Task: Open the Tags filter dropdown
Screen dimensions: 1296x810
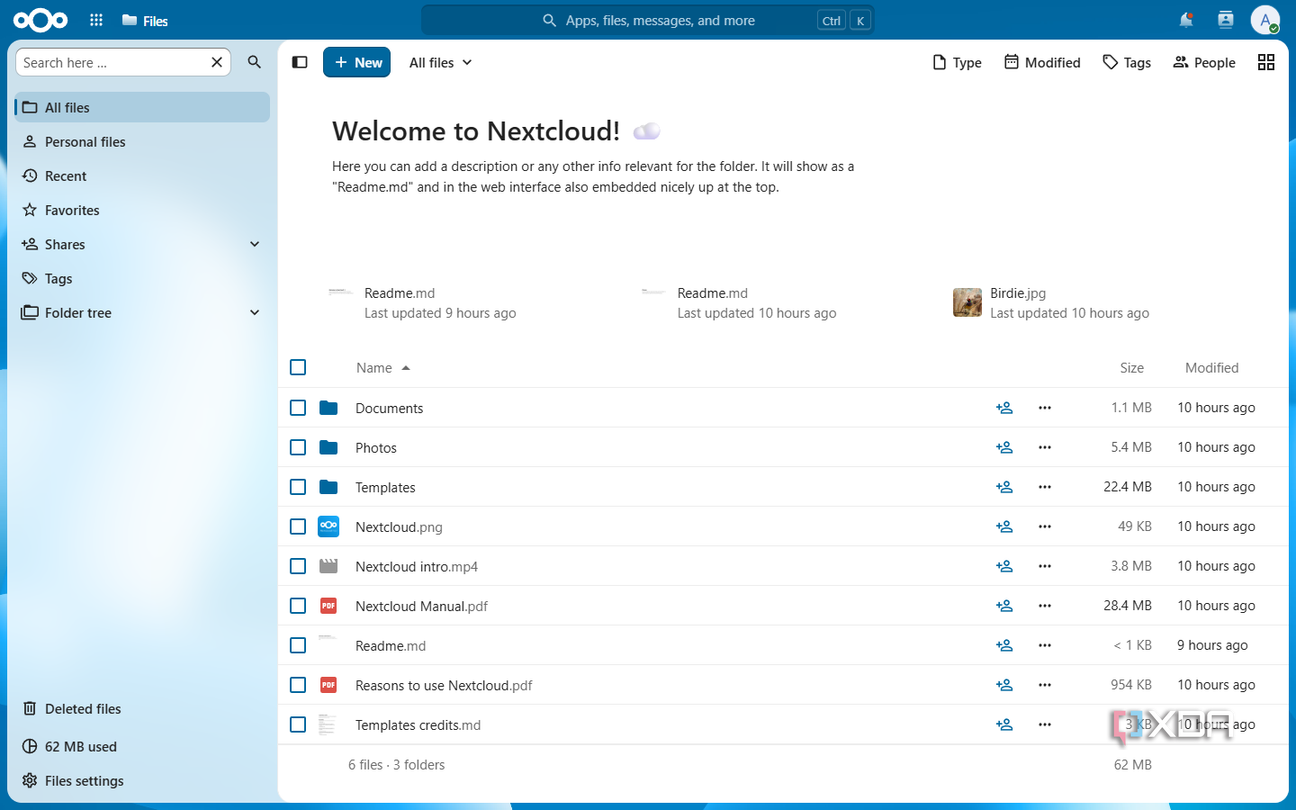Action: 1127,62
